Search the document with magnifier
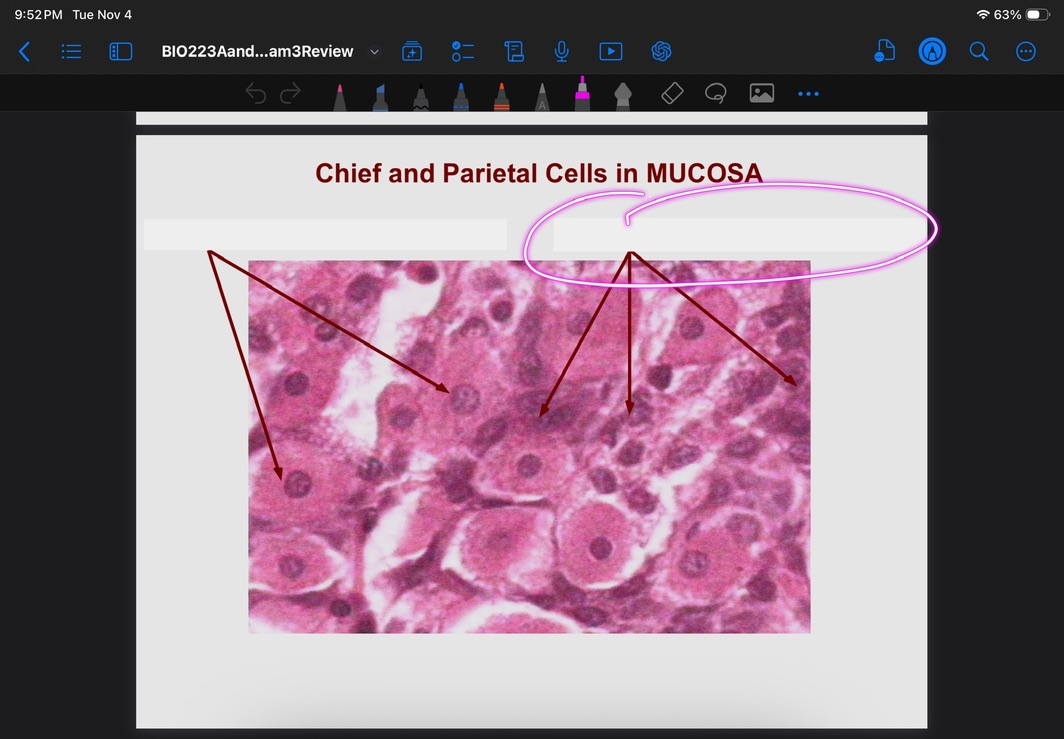1064x739 pixels. 978,52
